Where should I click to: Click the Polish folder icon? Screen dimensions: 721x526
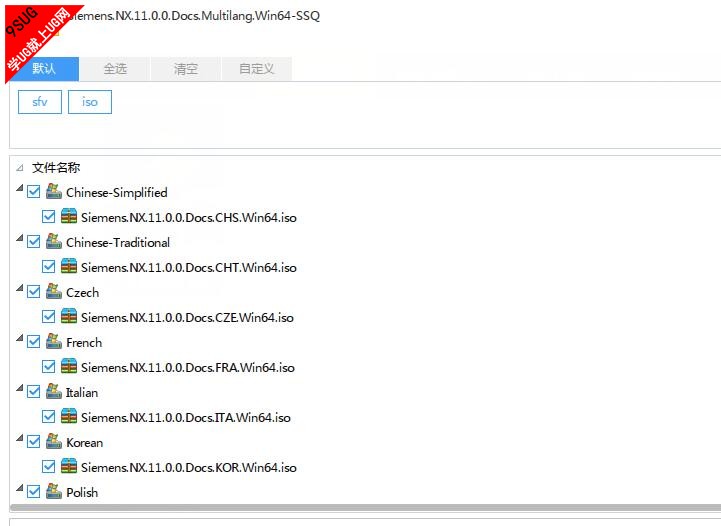54,492
